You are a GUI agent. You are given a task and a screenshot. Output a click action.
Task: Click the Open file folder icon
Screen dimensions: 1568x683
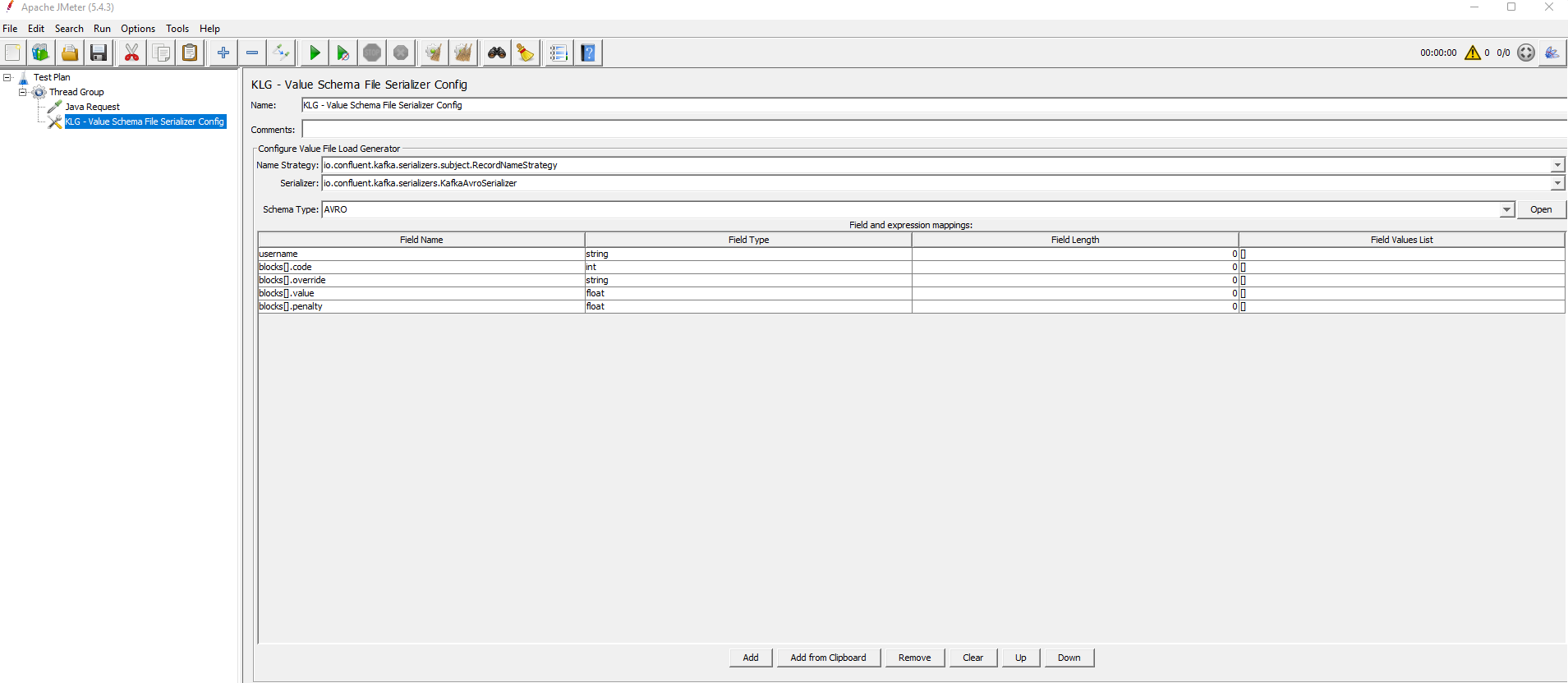pyautogui.click(x=70, y=53)
